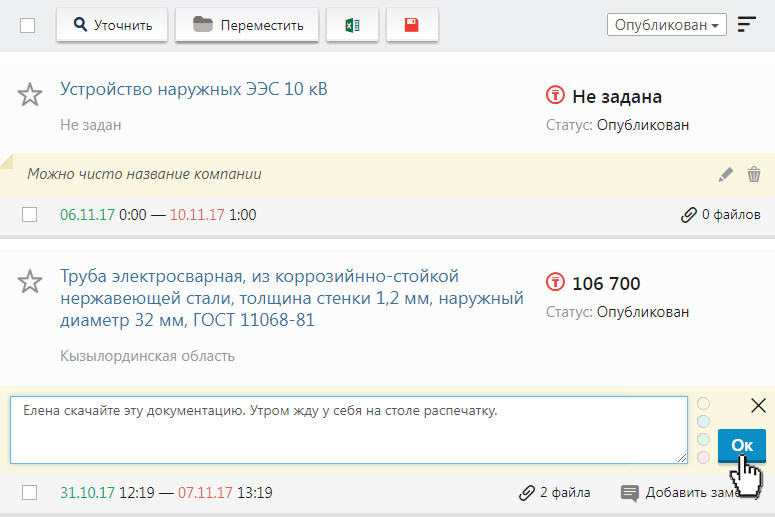Click the text area resize grip
The image size is (775, 517).
pos(682,458)
